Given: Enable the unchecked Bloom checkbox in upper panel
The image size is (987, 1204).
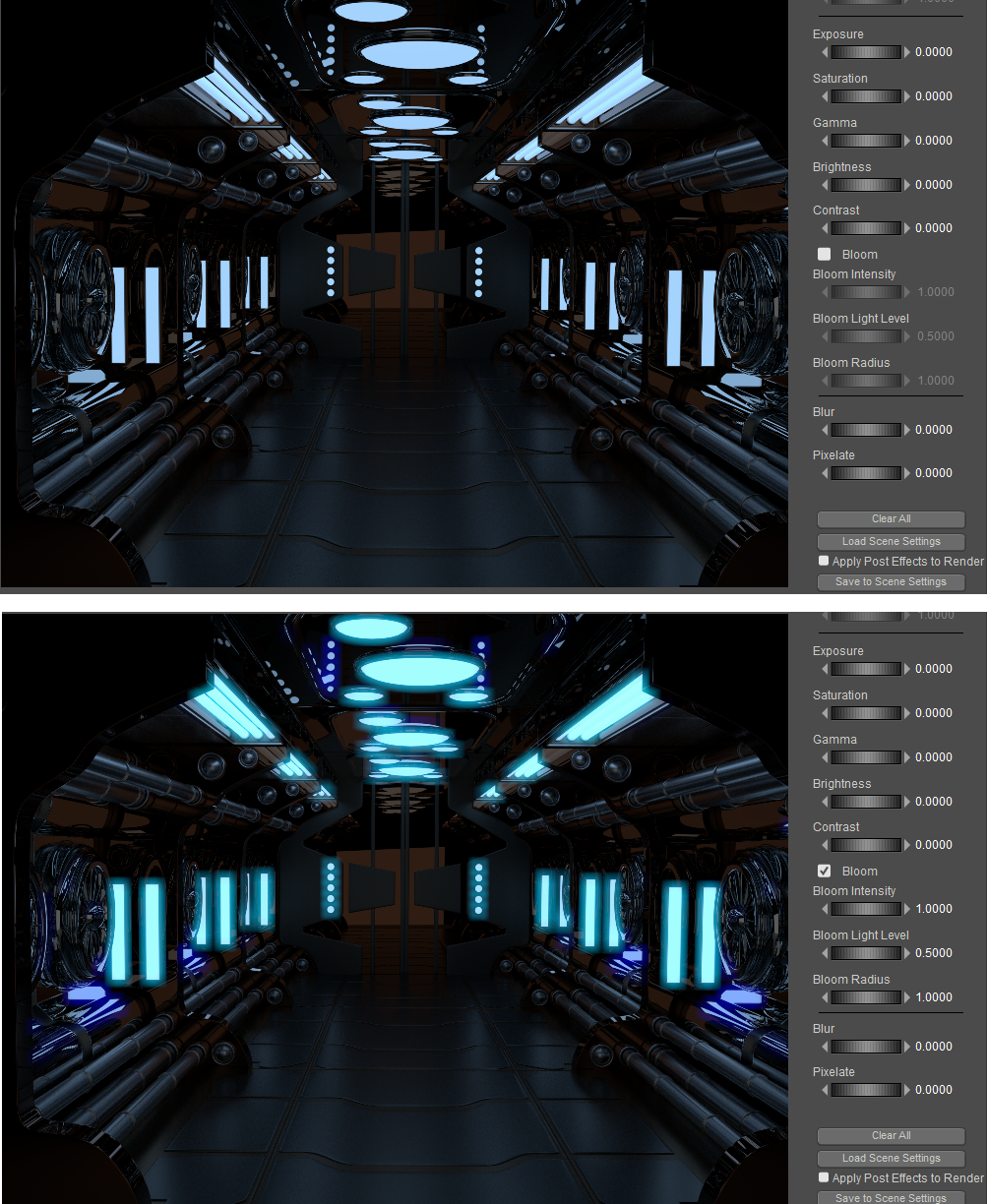Looking at the screenshot, I should tap(825, 255).
